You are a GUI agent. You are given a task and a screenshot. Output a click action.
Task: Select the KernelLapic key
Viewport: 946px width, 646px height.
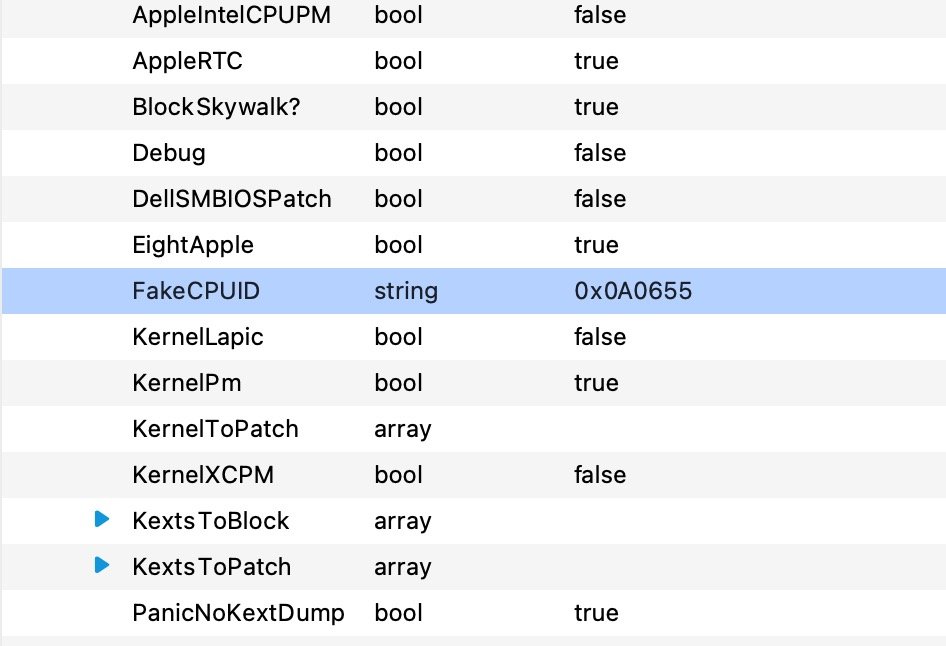[x=198, y=337]
